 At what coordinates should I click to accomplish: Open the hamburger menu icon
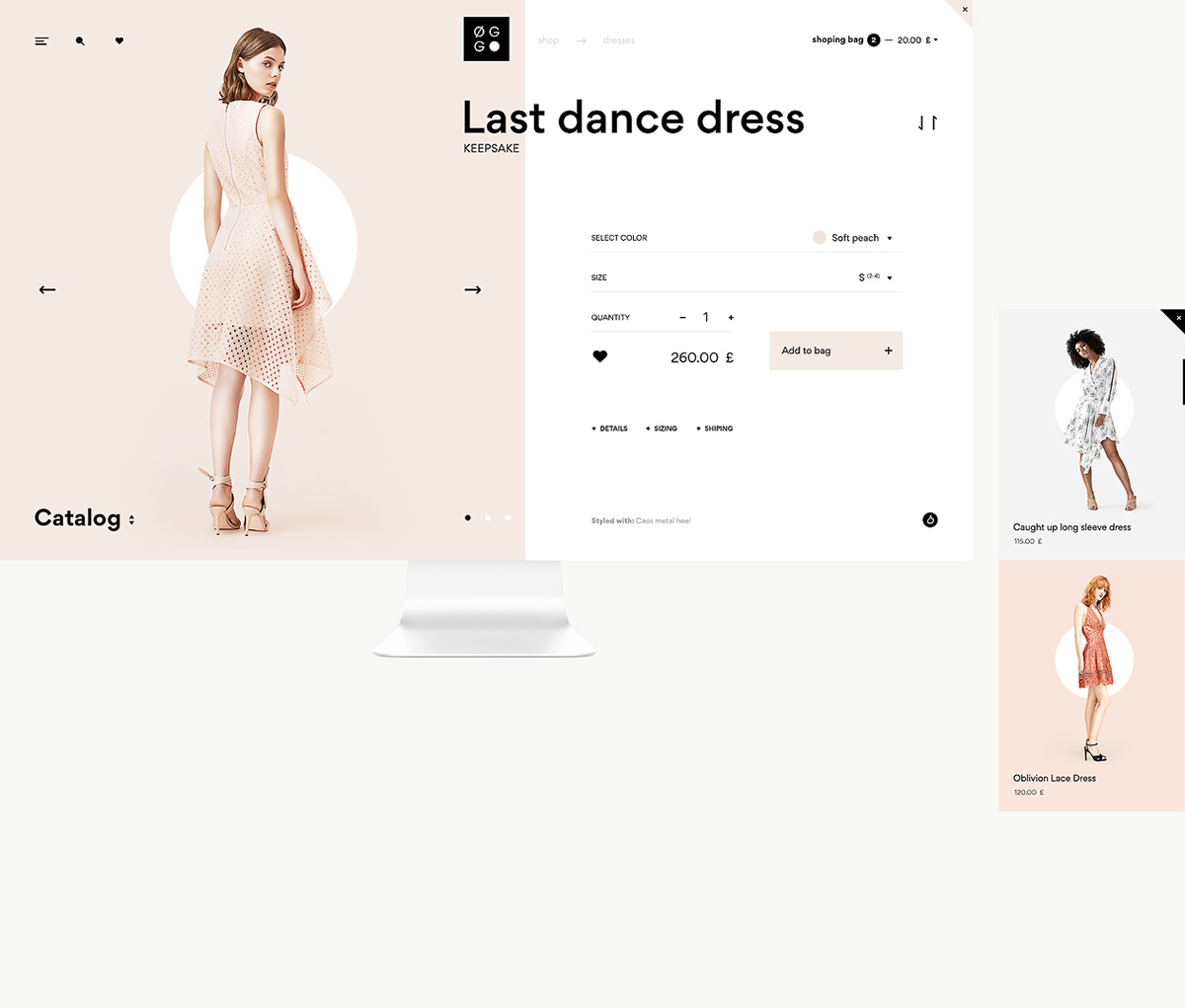pyautogui.click(x=41, y=41)
